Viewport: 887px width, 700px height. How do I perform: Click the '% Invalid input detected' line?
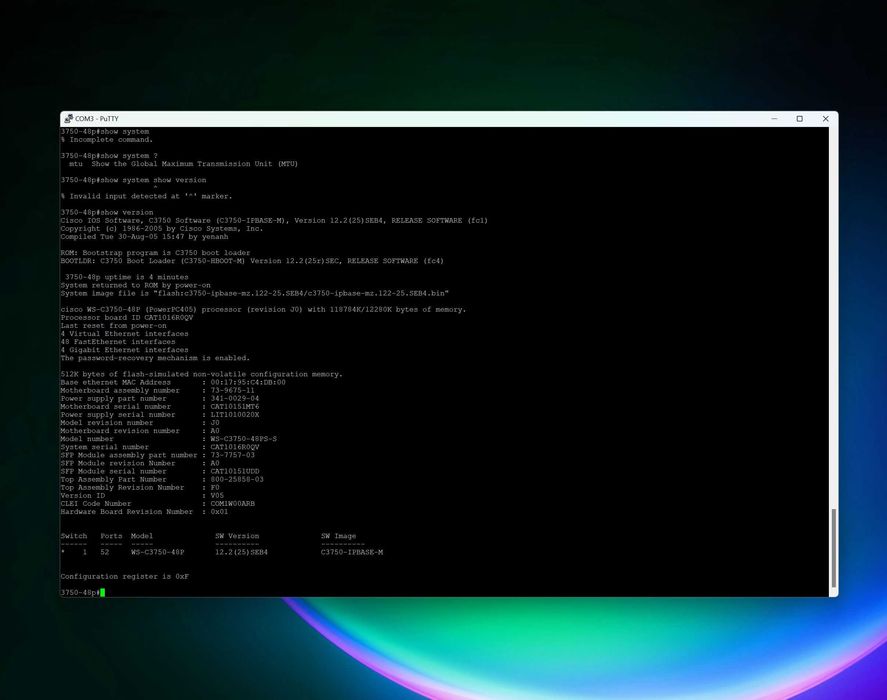(147, 196)
